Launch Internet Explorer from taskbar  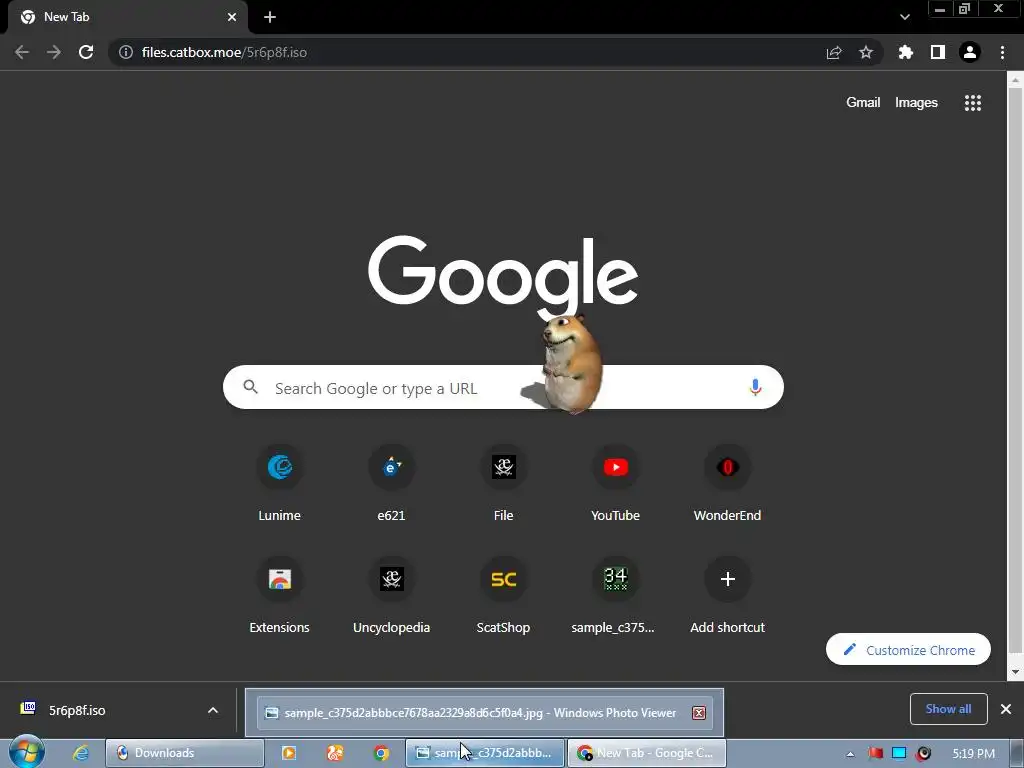[x=81, y=753]
